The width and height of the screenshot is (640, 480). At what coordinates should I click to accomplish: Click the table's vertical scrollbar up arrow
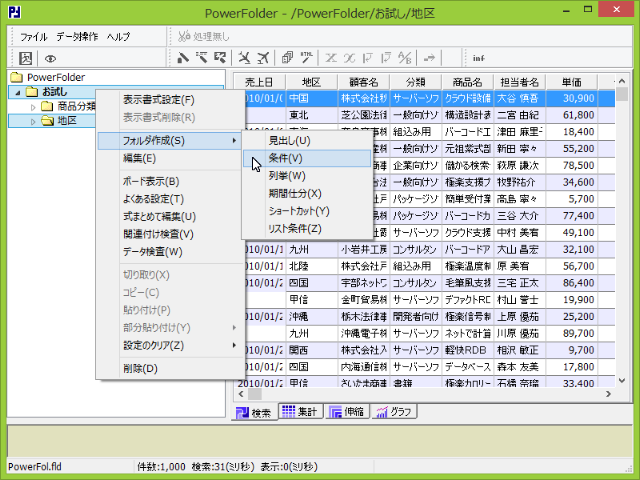[x=622, y=81]
